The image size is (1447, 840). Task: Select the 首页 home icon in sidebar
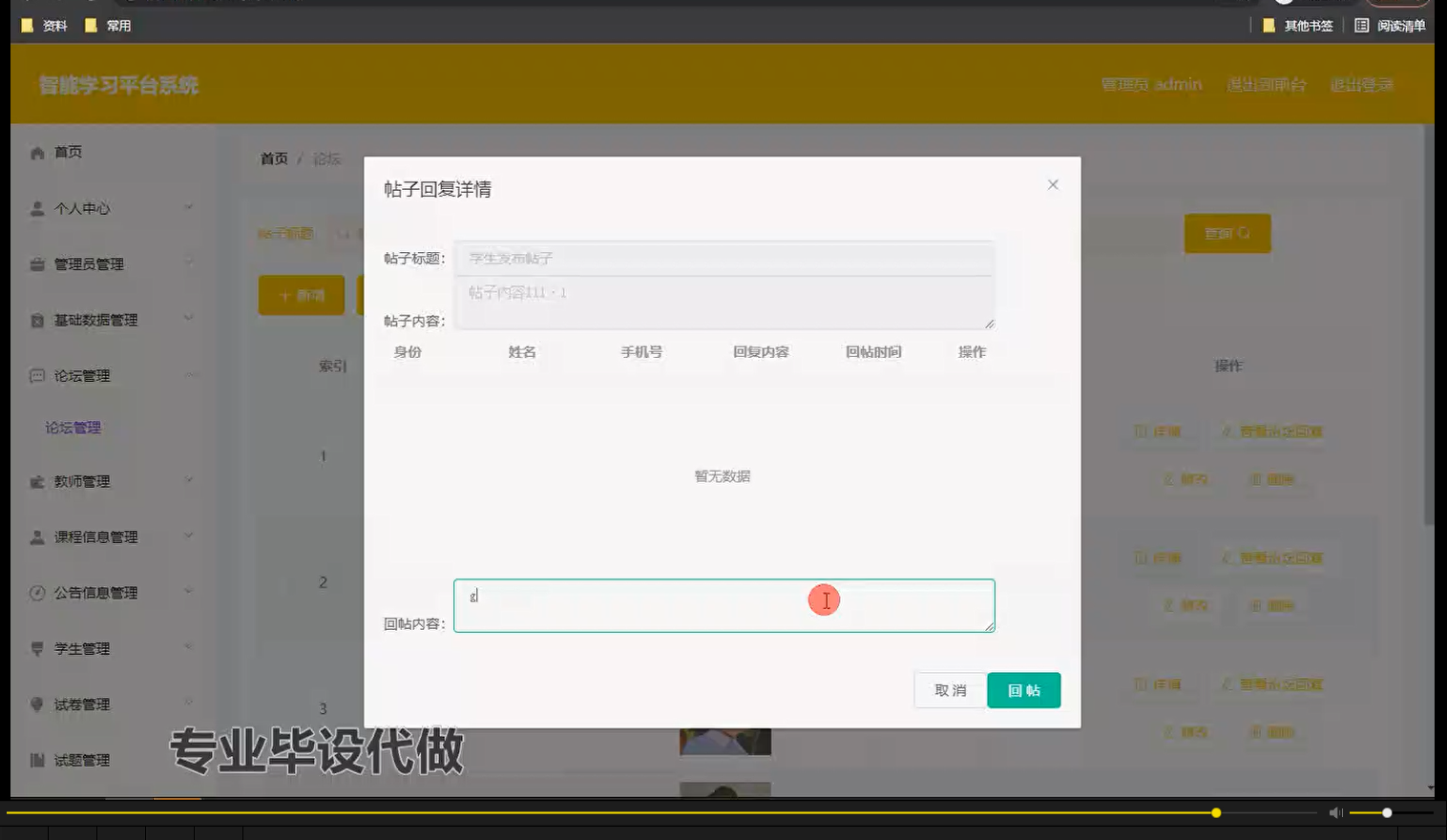point(36,151)
